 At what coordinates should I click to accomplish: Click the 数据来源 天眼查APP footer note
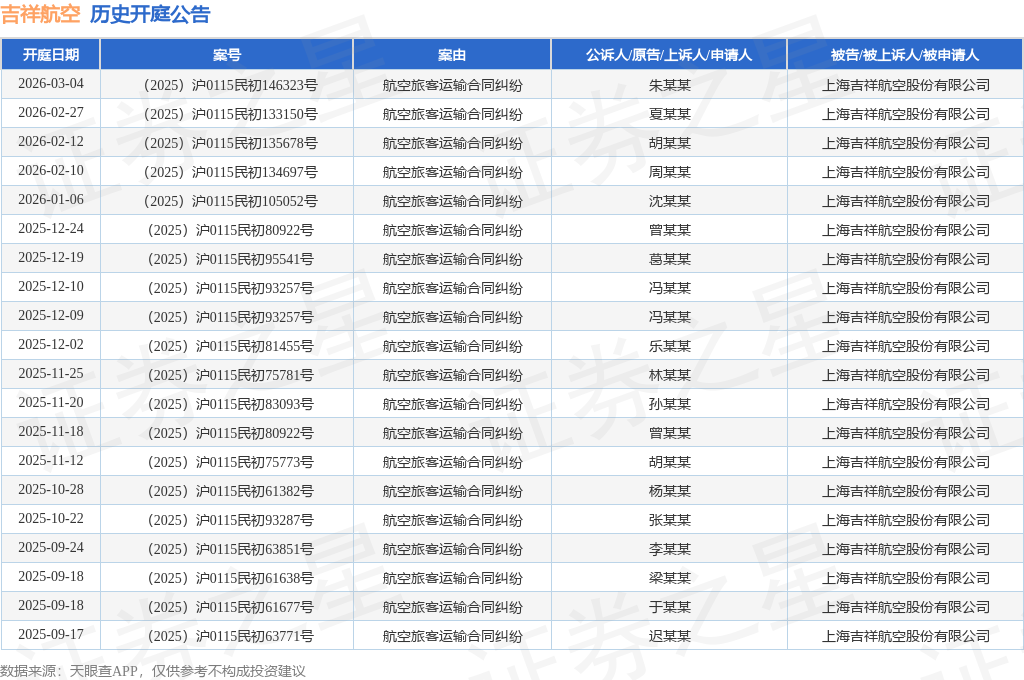153,671
